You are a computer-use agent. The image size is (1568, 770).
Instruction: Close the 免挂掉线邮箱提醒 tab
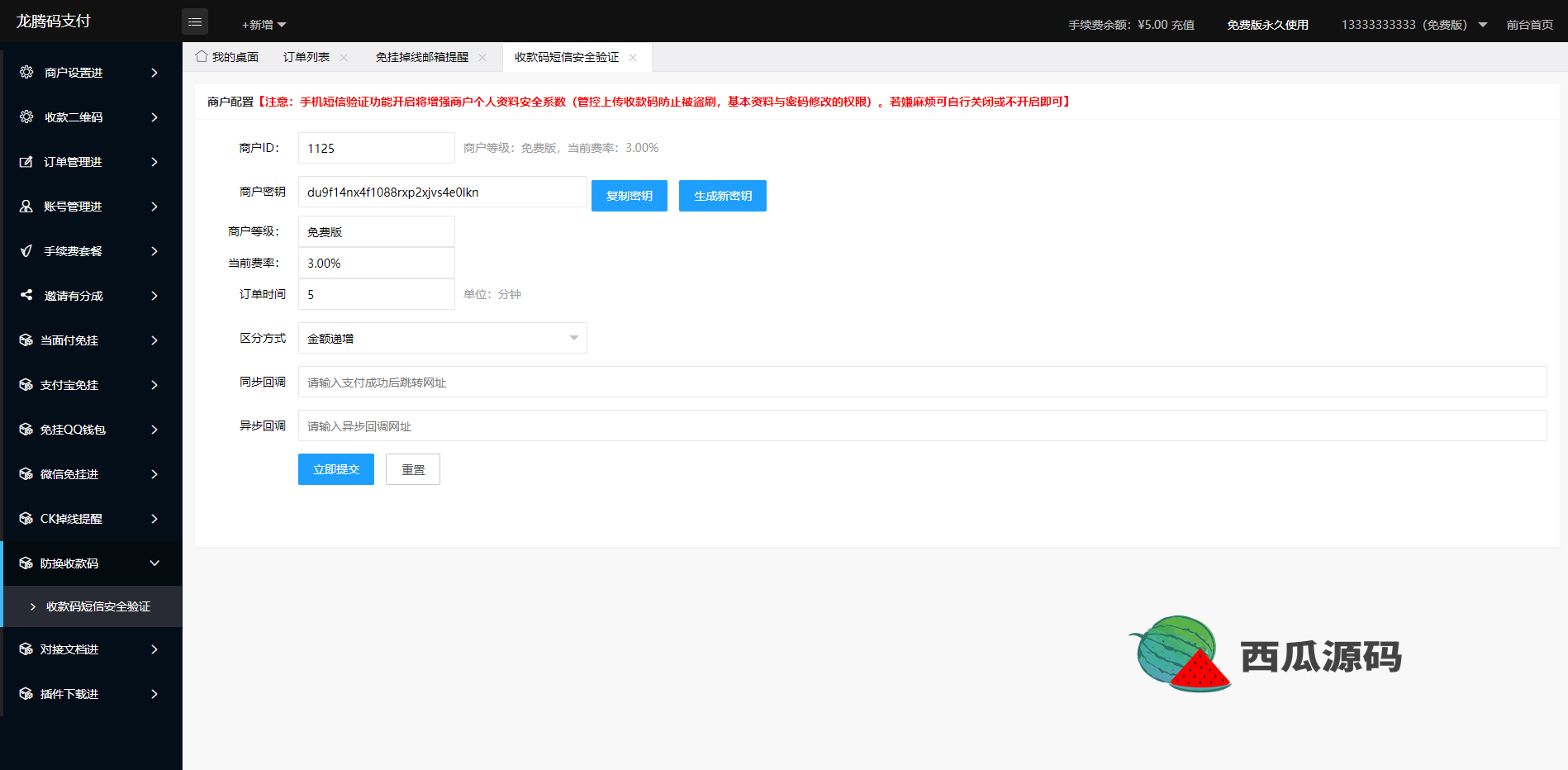(x=482, y=58)
